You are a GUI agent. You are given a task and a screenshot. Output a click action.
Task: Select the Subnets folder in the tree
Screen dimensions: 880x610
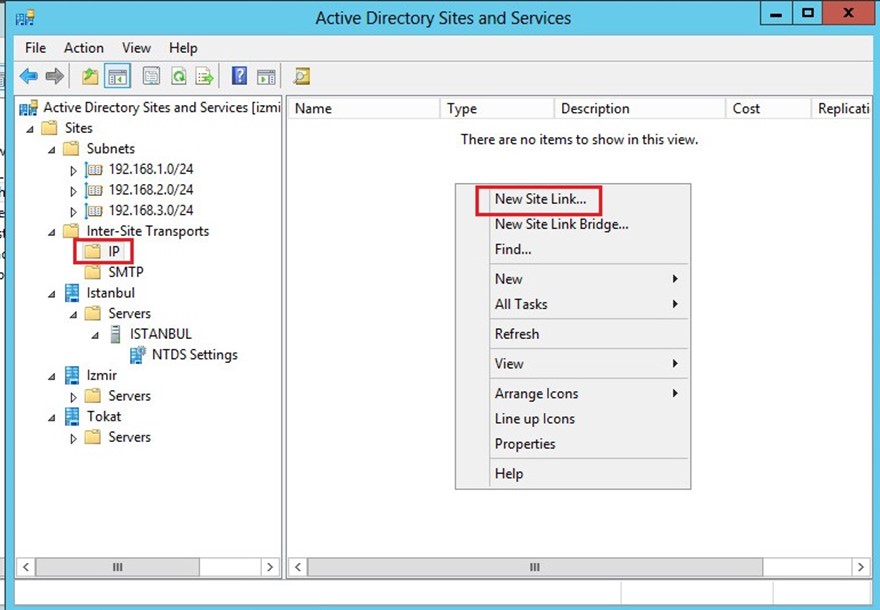pos(99,149)
